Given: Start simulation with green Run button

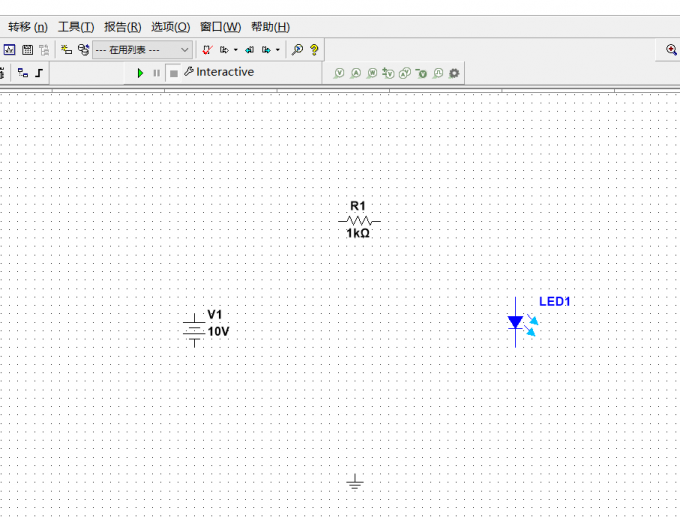Looking at the screenshot, I should click(140, 73).
